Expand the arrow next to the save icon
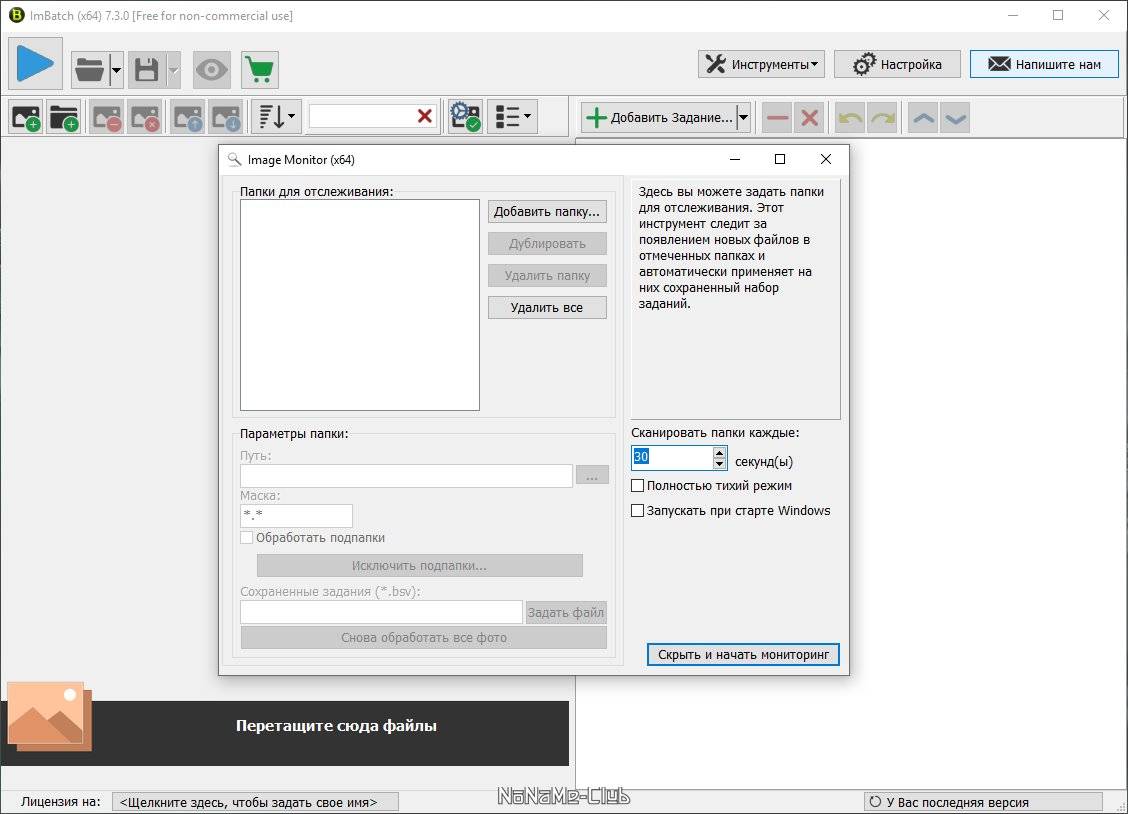The height and width of the screenshot is (814, 1128). point(173,70)
